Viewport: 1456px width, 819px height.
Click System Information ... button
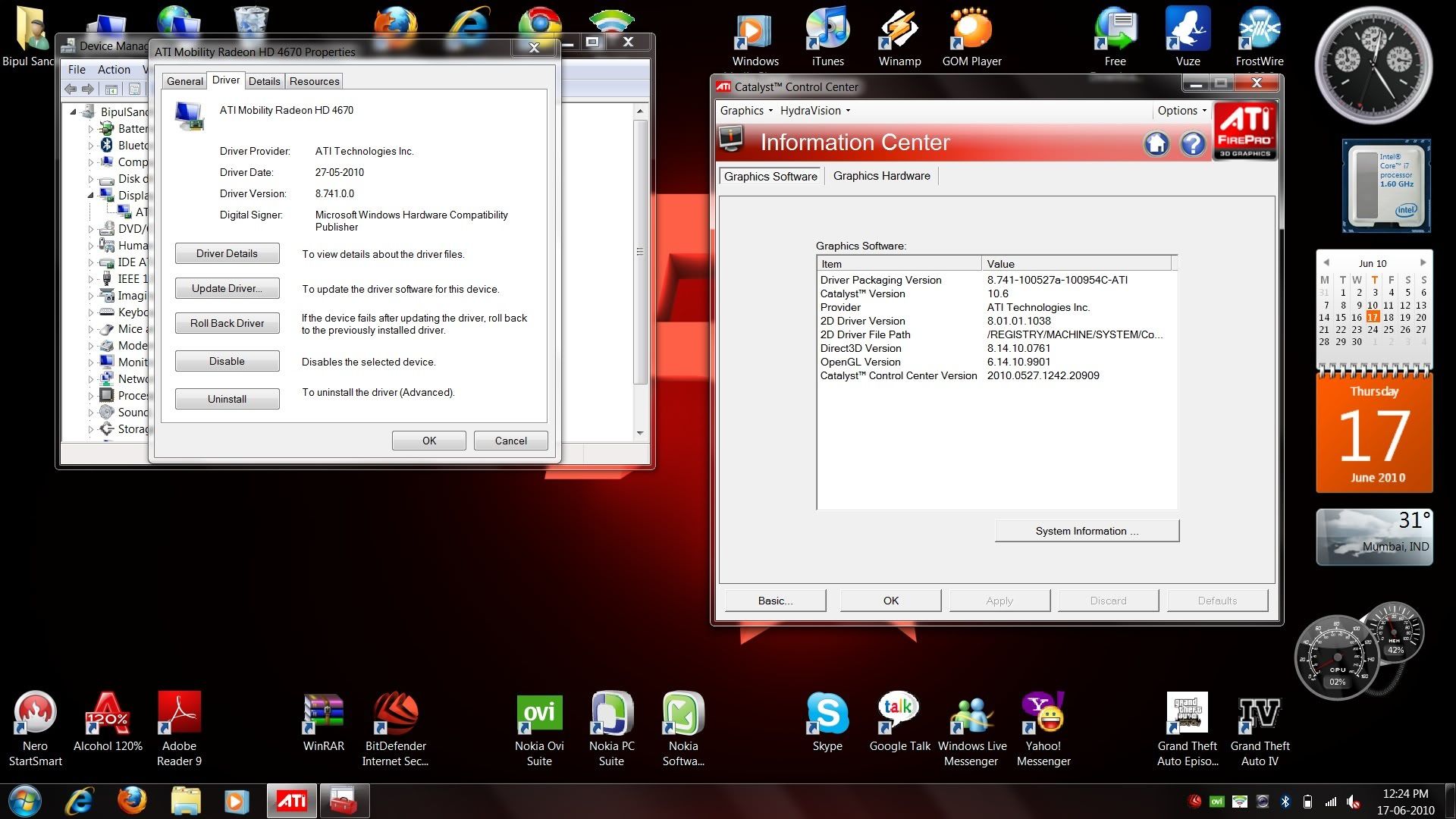(1087, 531)
